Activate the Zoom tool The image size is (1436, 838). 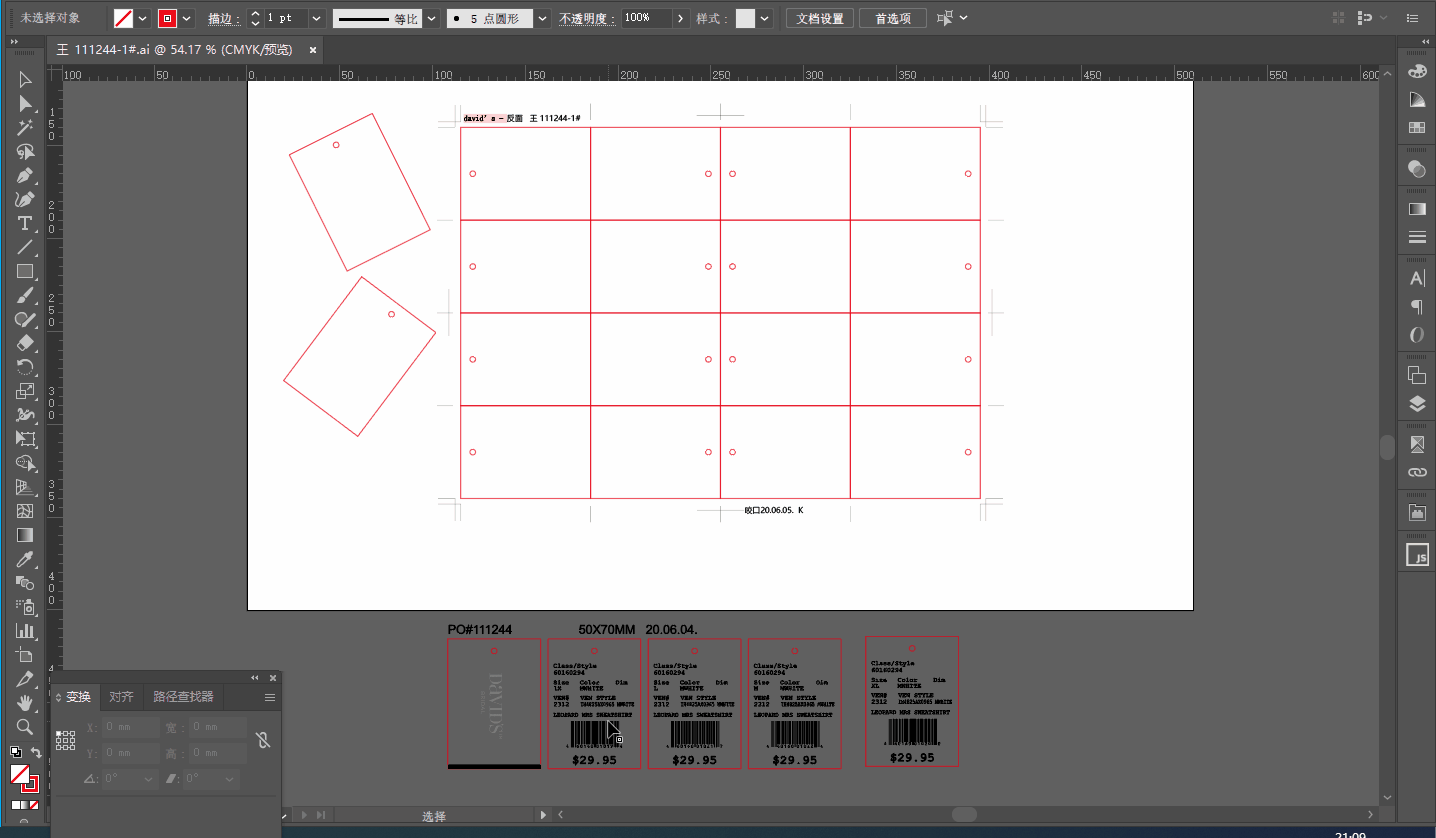point(25,727)
